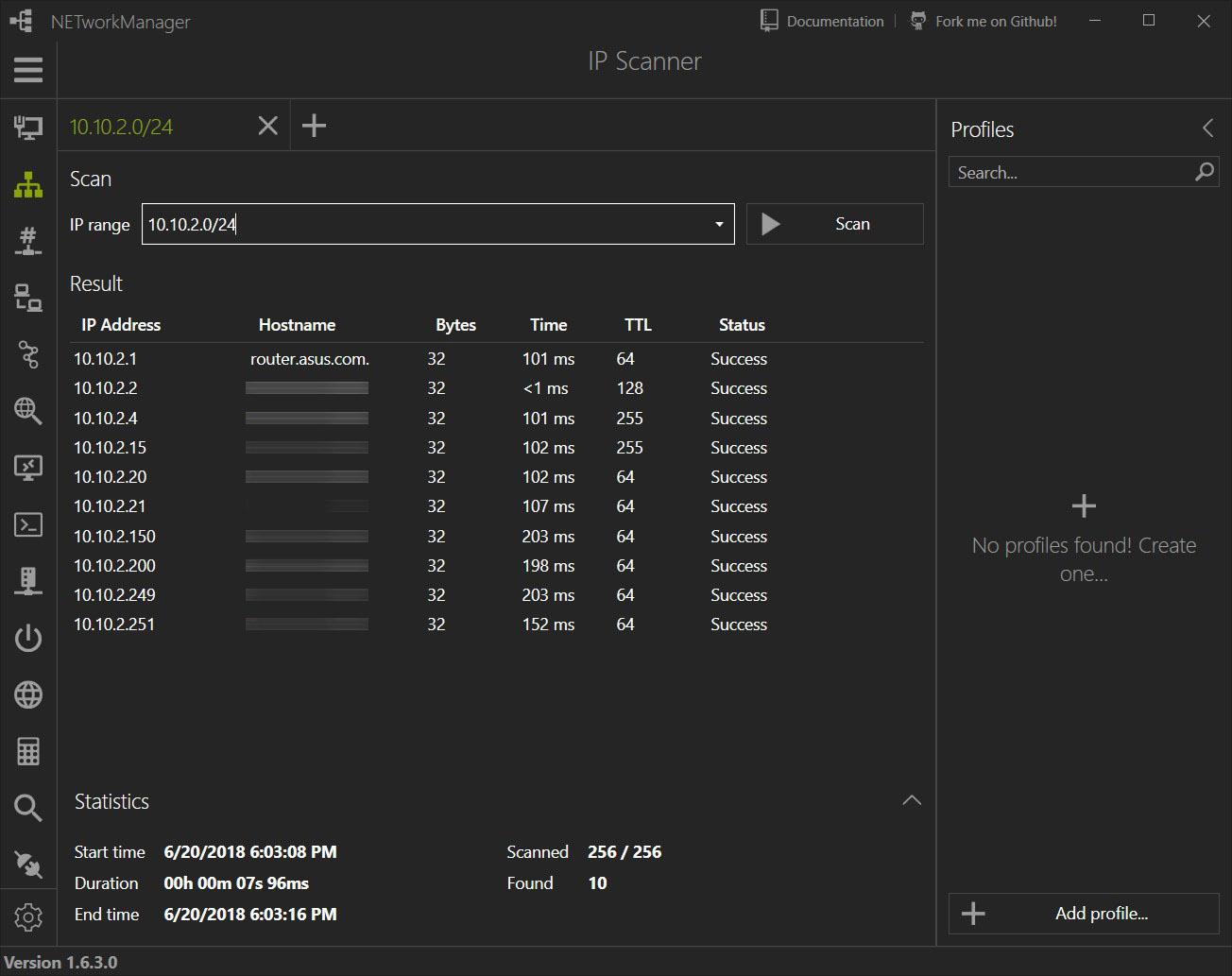
Task: Open the Remote Desktop tool icon
Action: tap(28, 468)
